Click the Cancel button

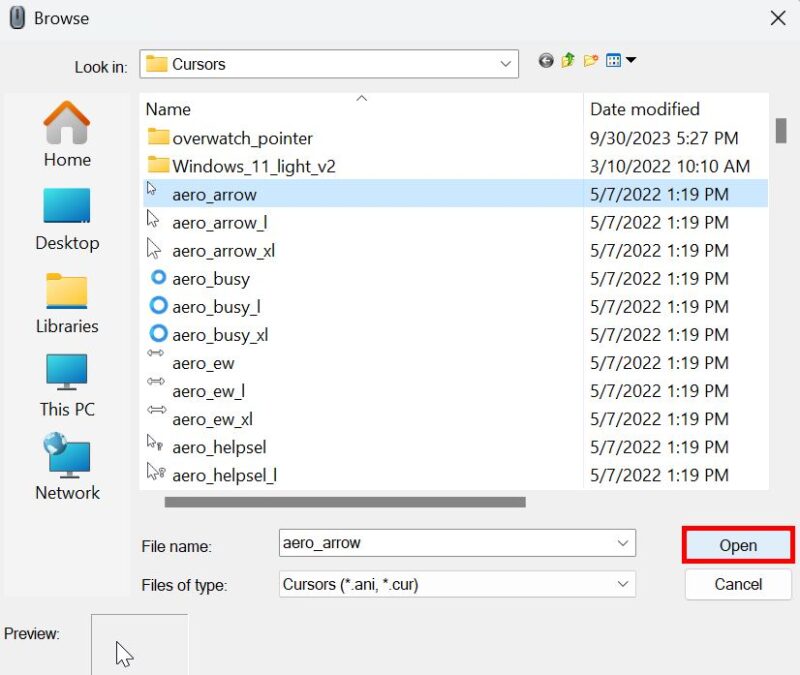738,584
